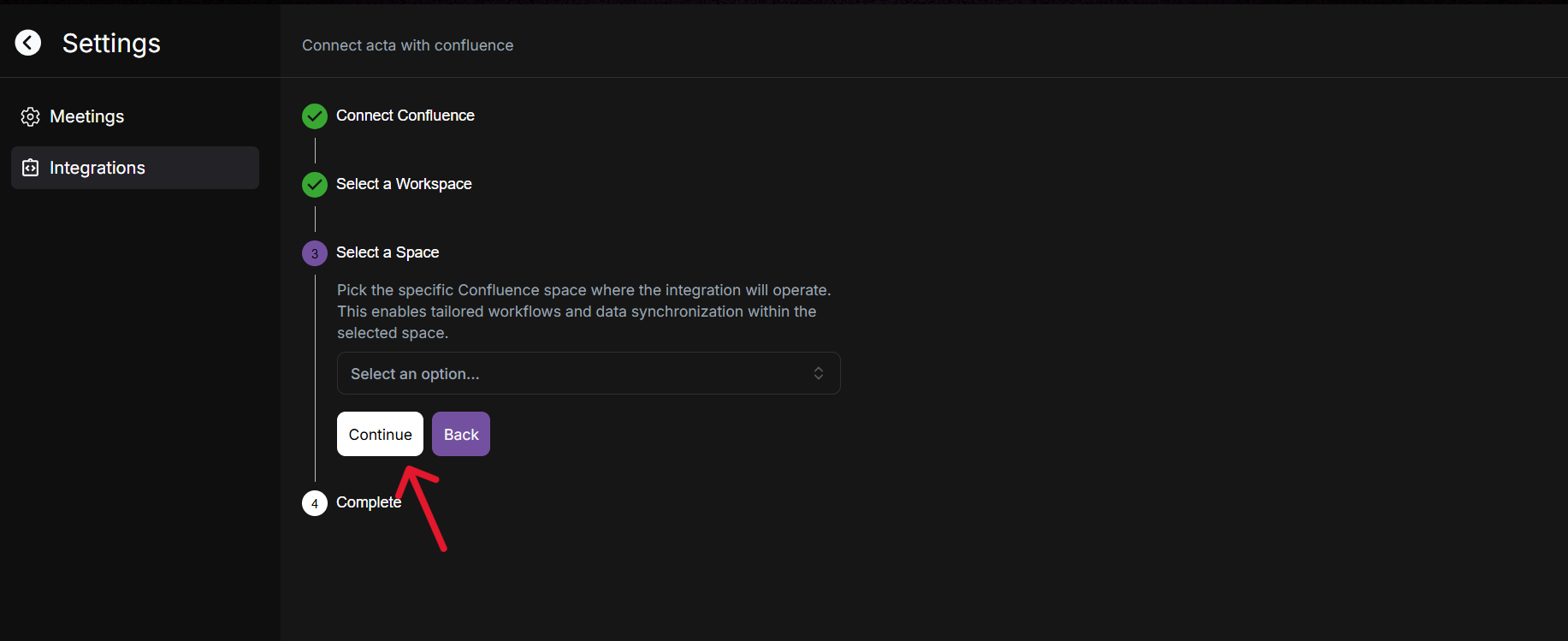This screenshot has height=641, width=1568.
Task: Click the step 3 number badge
Action: [x=315, y=253]
